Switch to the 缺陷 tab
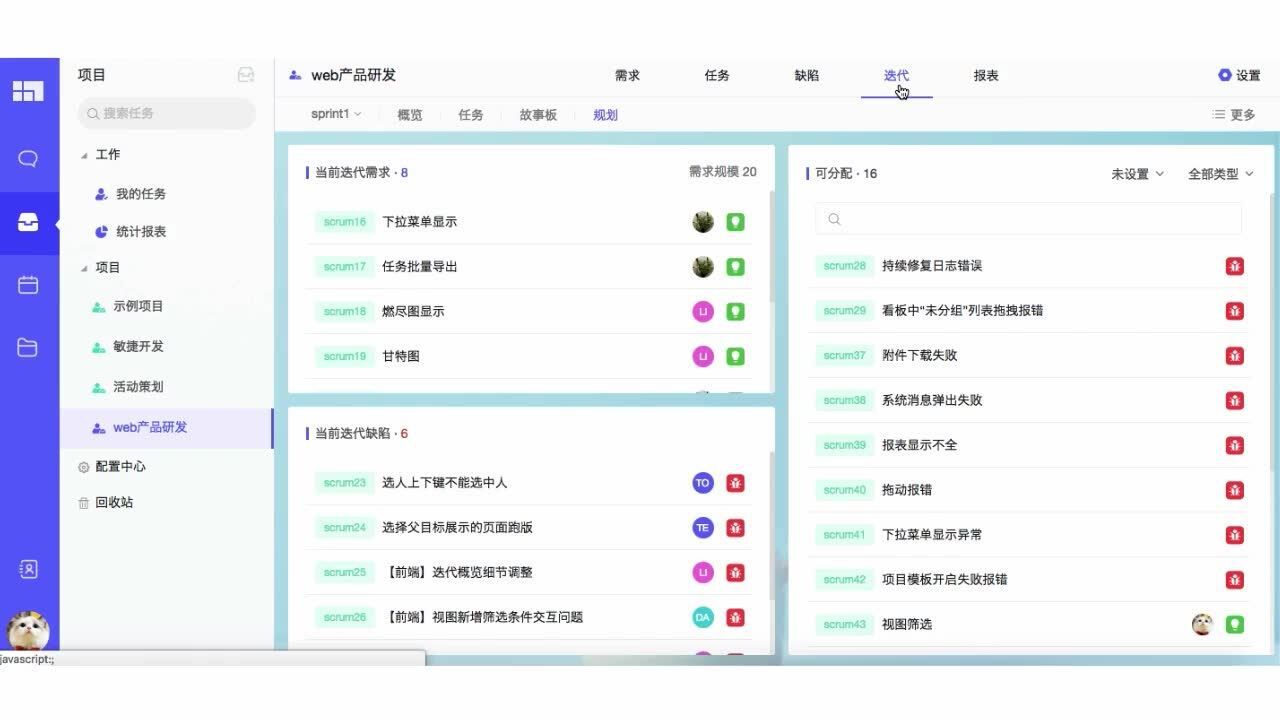Screen dimensions: 1280x720 [x=806, y=74]
